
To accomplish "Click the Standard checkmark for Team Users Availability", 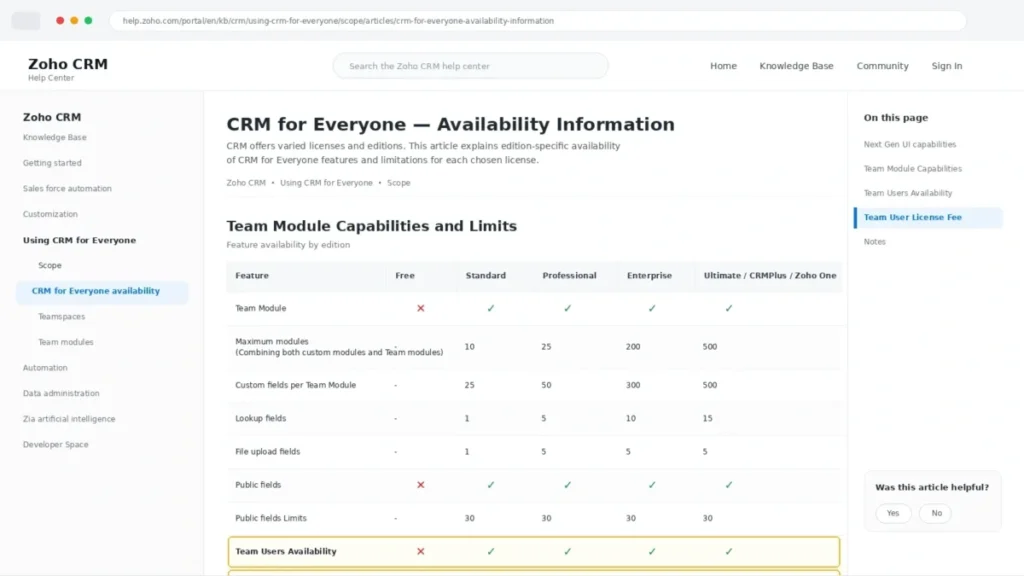I will [x=490, y=551].
